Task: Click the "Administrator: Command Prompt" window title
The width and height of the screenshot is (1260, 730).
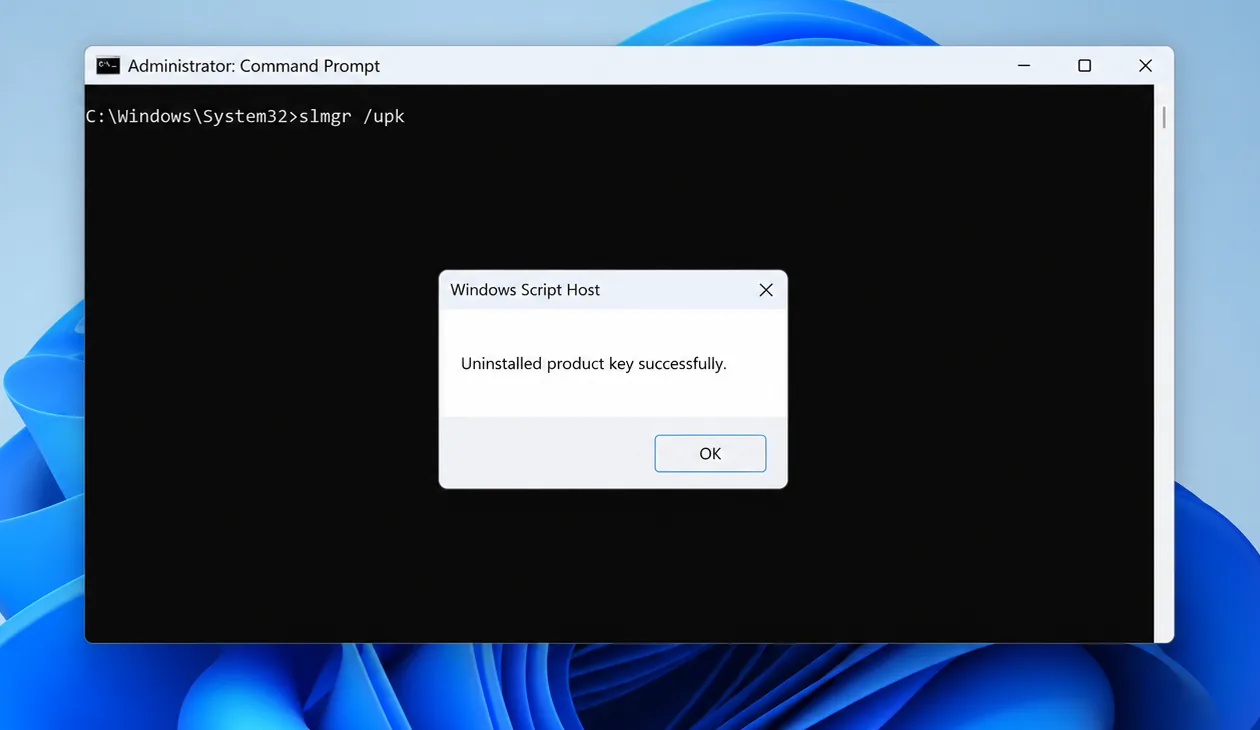Action: (x=254, y=66)
